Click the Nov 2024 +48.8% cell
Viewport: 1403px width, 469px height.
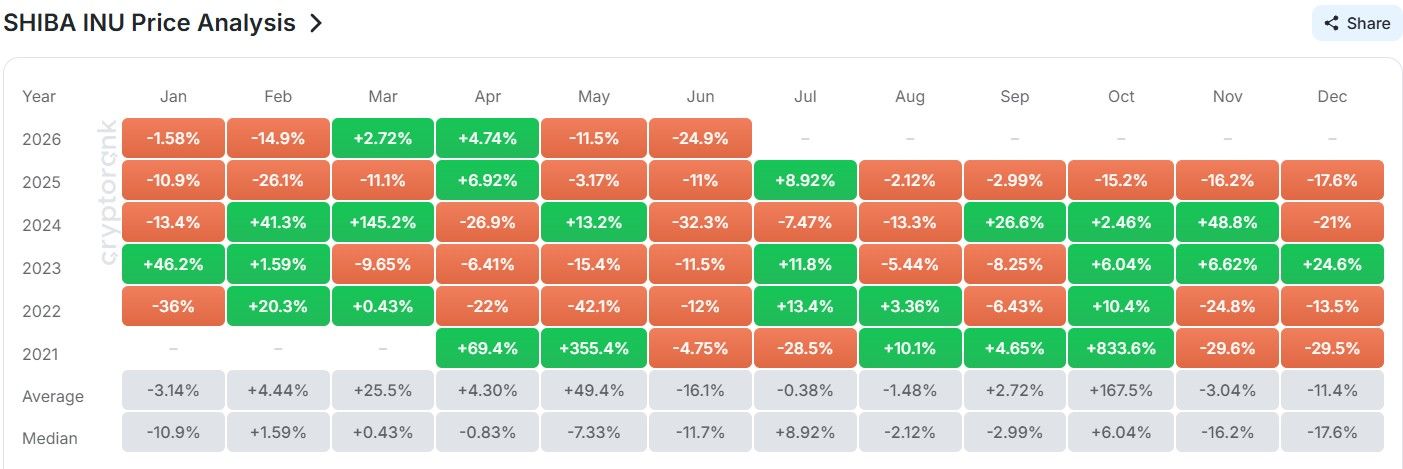(x=1227, y=222)
